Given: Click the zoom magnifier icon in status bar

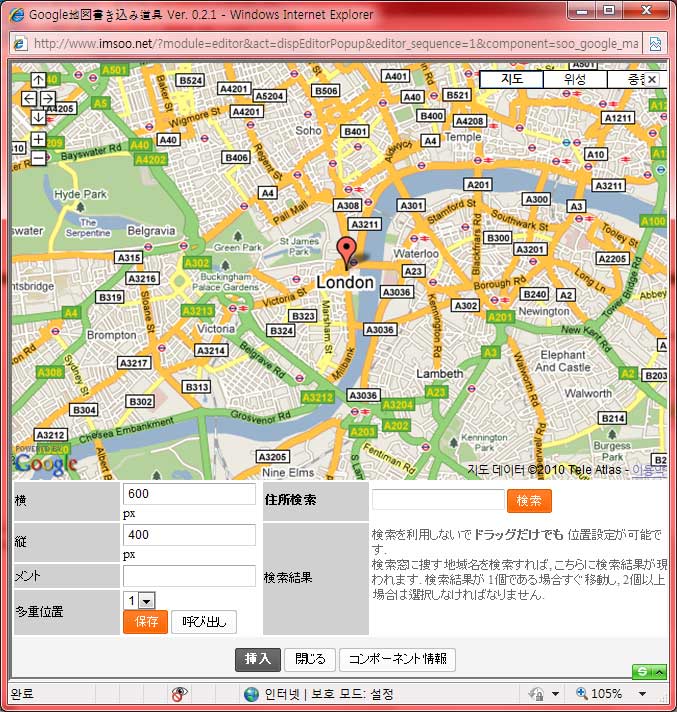Looking at the screenshot, I should click(x=581, y=693).
